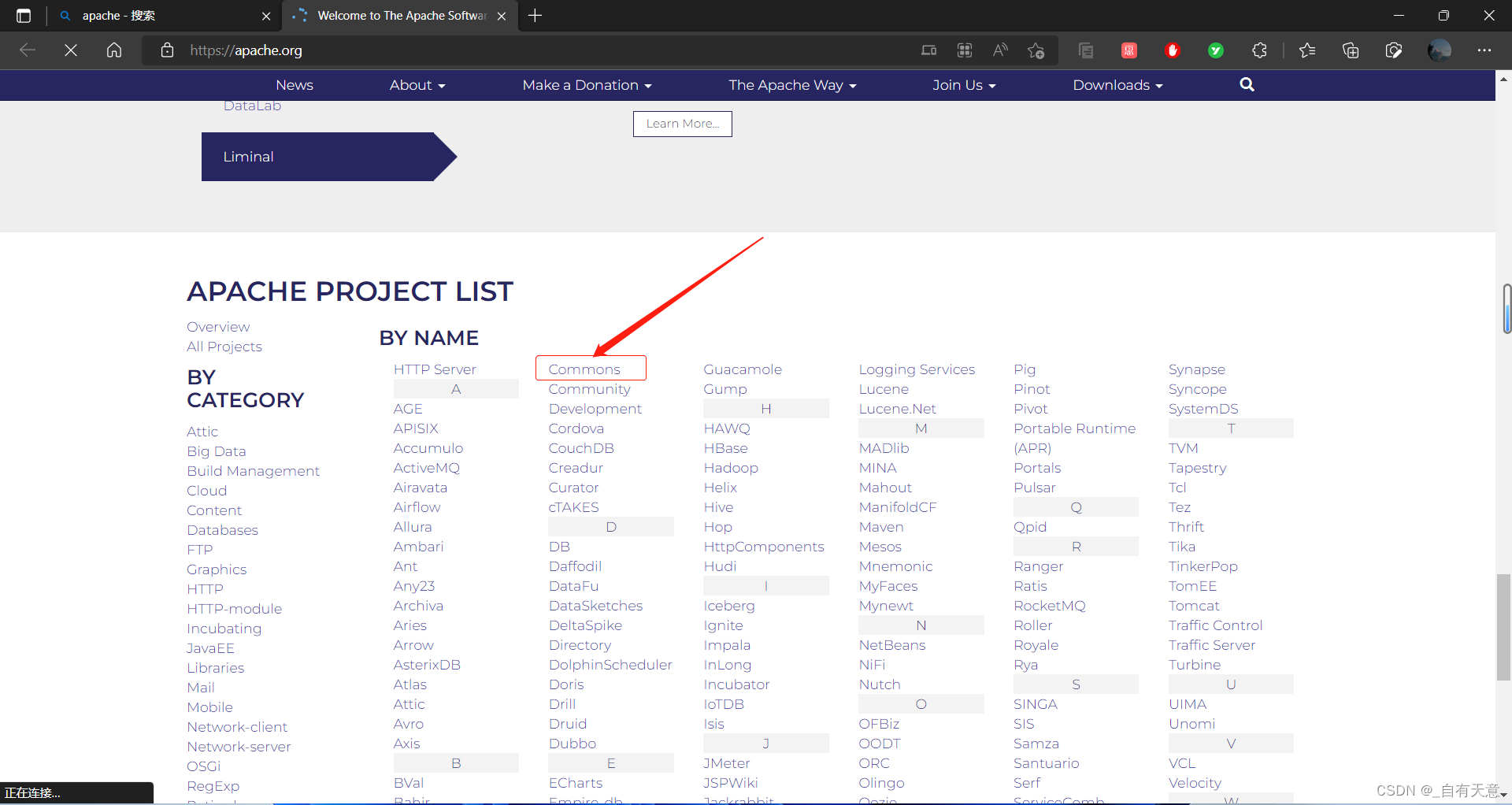View site info lock icon
The width and height of the screenshot is (1512, 805).
point(167,50)
